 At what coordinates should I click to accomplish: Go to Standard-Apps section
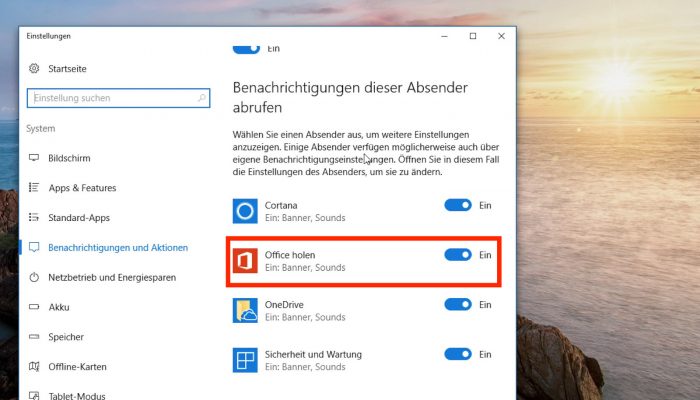coord(79,218)
